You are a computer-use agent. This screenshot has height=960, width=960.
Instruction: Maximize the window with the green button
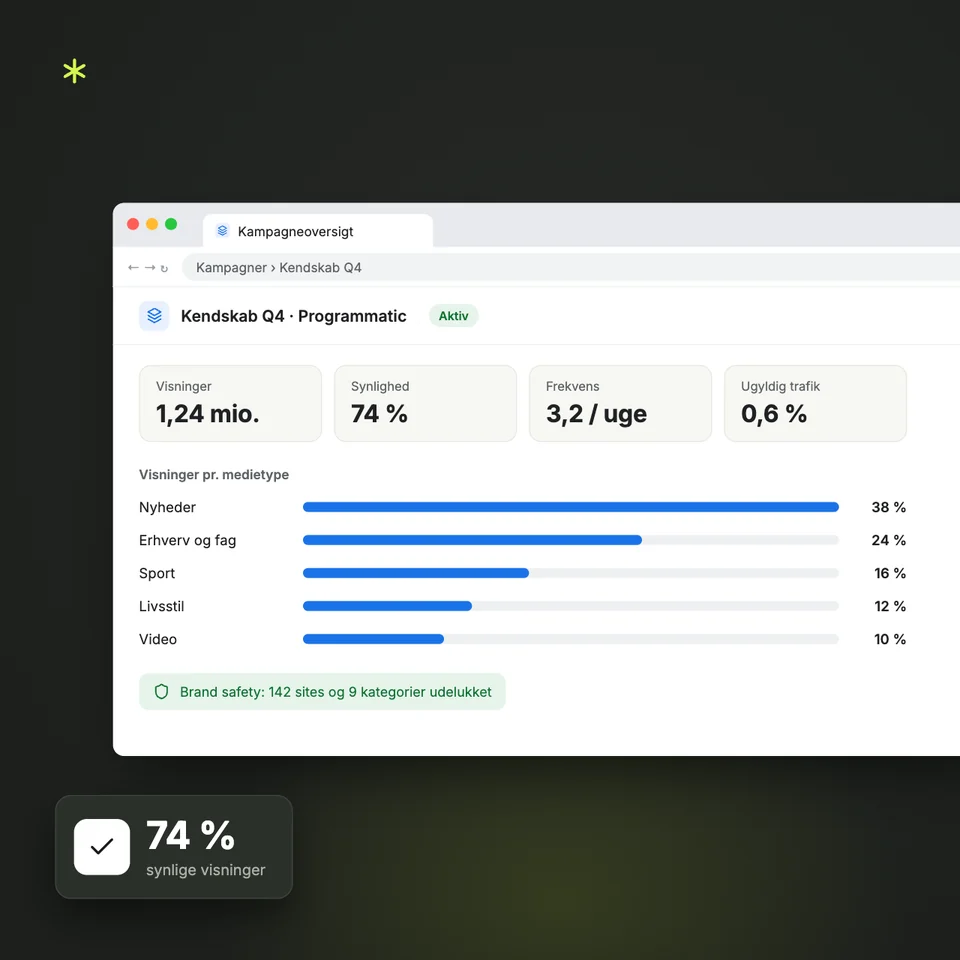pyautogui.click(x=171, y=224)
